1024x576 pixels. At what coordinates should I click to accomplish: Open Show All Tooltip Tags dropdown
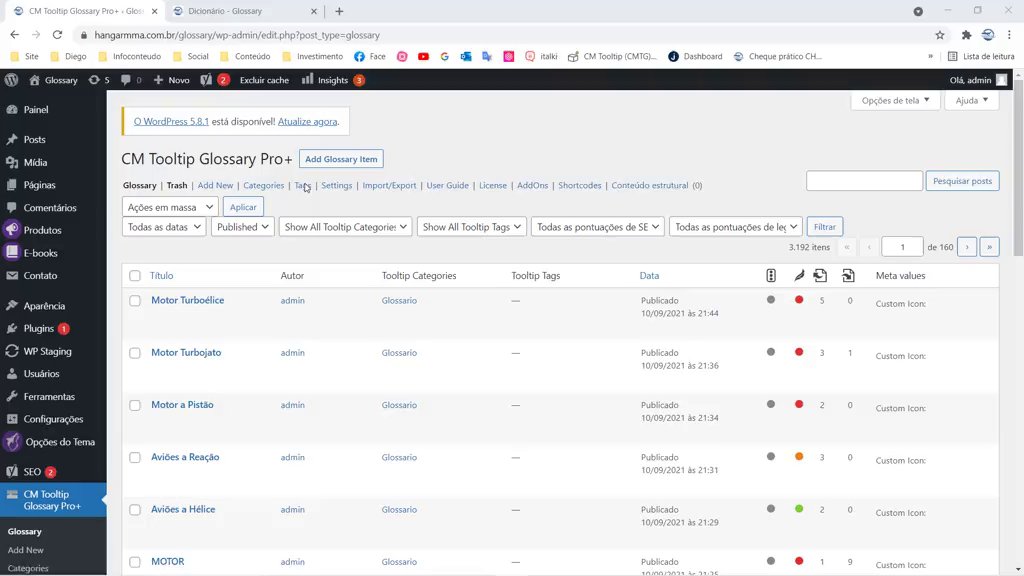(x=472, y=227)
